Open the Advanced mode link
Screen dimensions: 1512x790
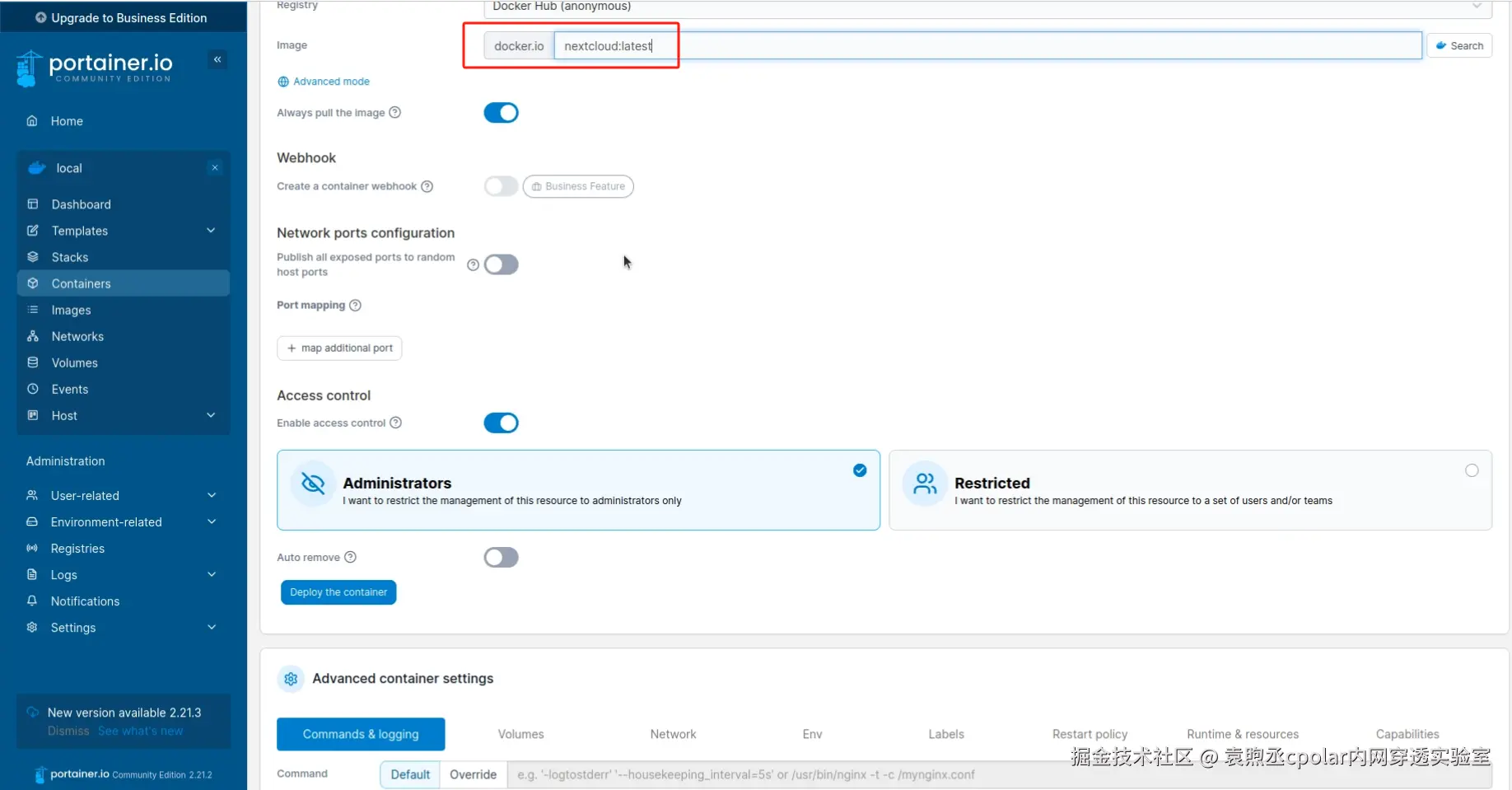click(x=324, y=82)
